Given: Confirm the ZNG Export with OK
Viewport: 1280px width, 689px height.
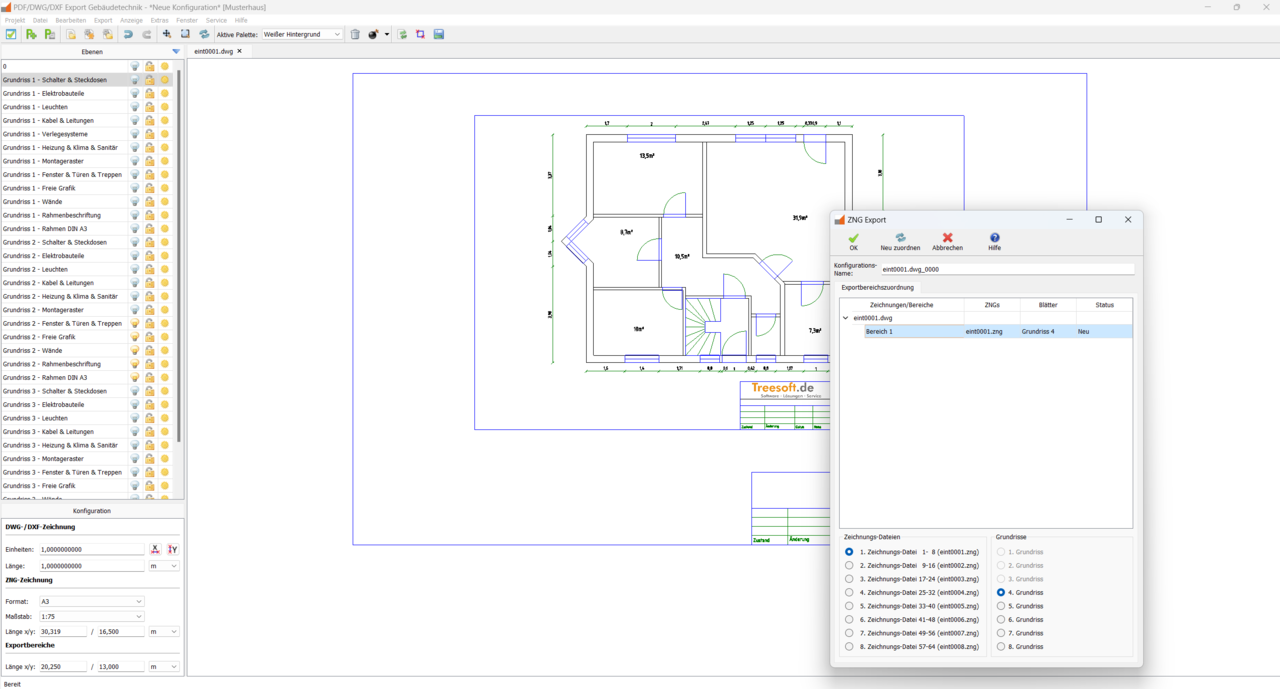Looking at the screenshot, I should (x=853, y=240).
